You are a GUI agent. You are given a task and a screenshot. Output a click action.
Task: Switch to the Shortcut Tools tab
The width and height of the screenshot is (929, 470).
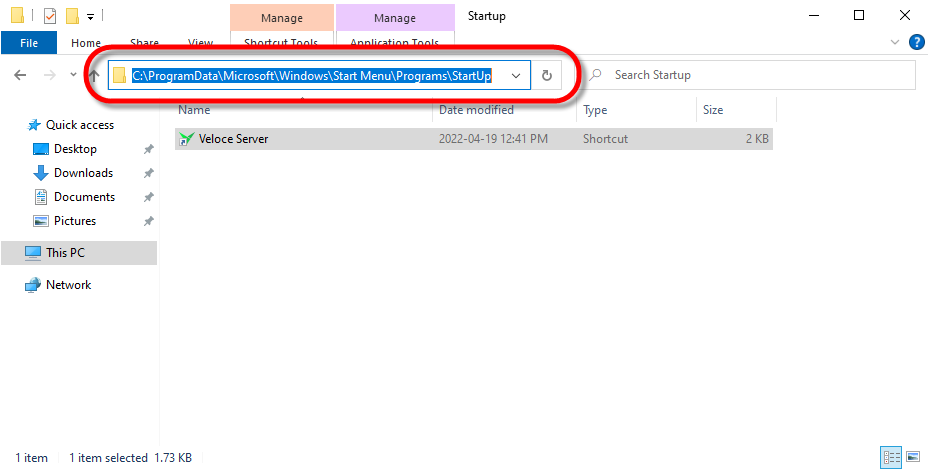coord(281,43)
